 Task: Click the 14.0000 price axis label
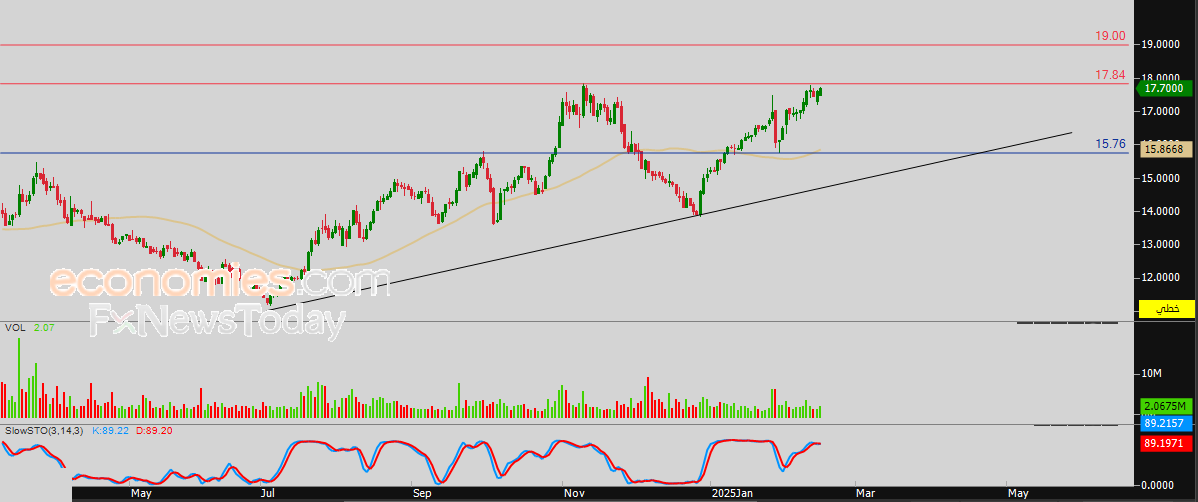1160,211
